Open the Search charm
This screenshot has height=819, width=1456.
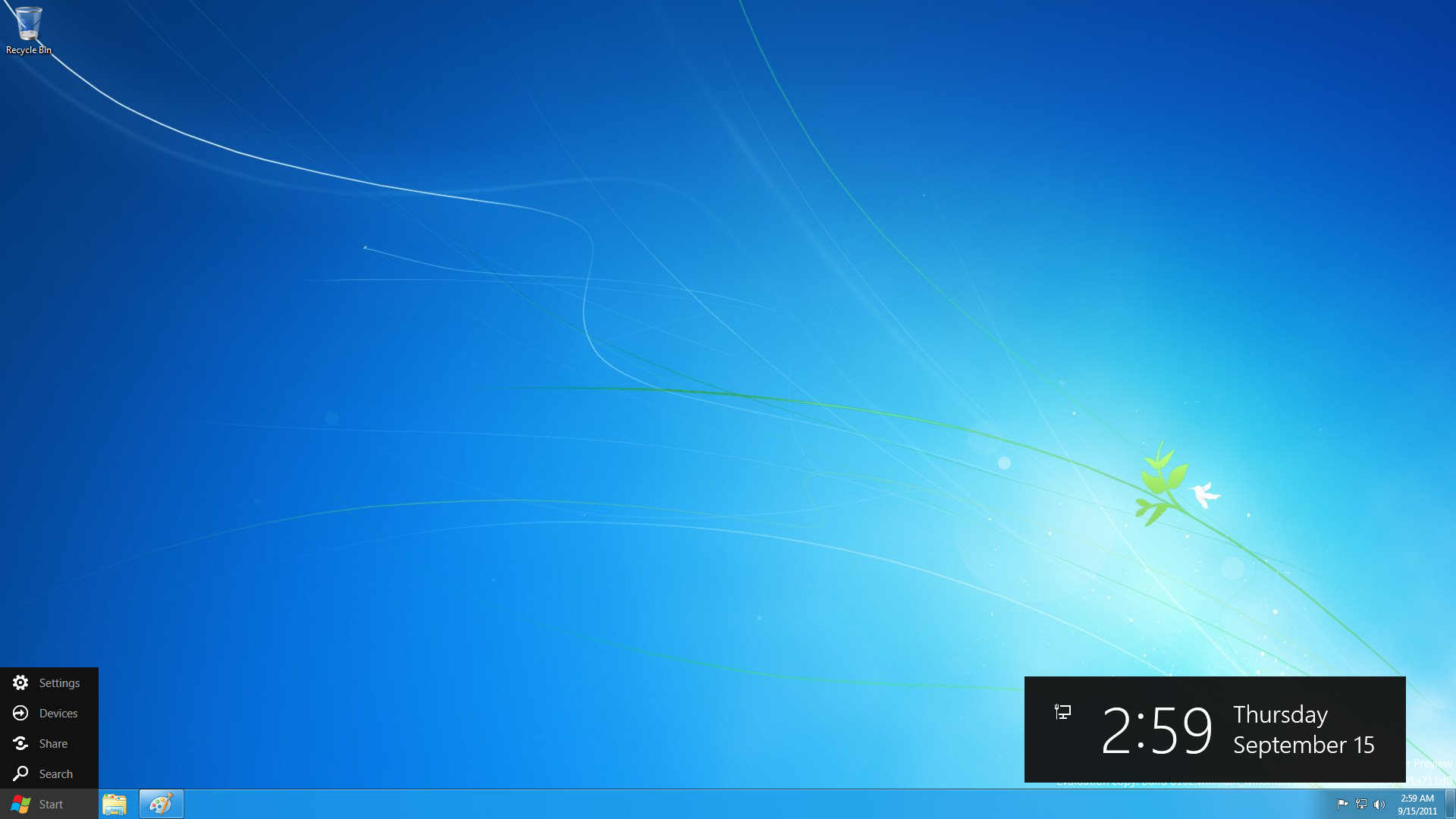pyautogui.click(x=49, y=773)
